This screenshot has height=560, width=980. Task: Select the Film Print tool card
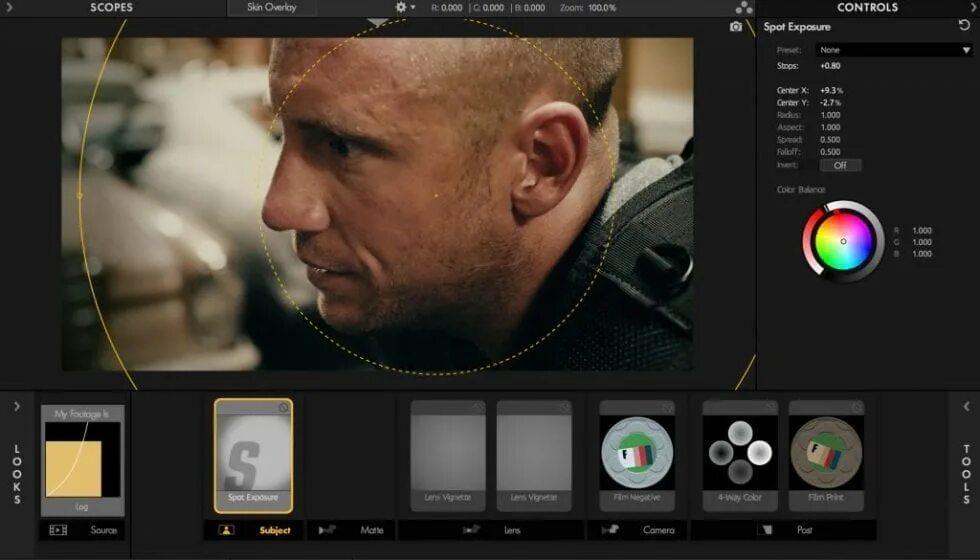point(826,456)
